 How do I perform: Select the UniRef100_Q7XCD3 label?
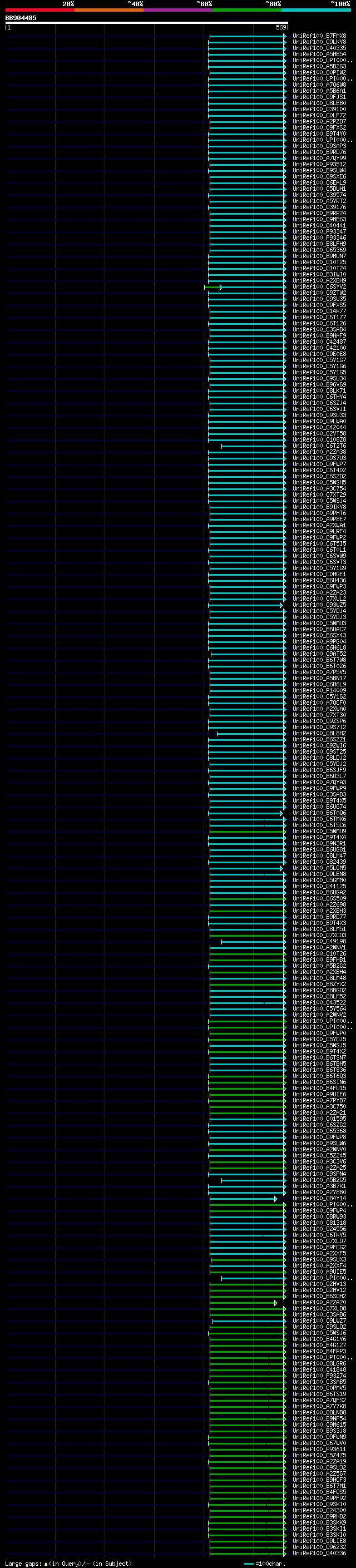pyautogui.click(x=319, y=935)
